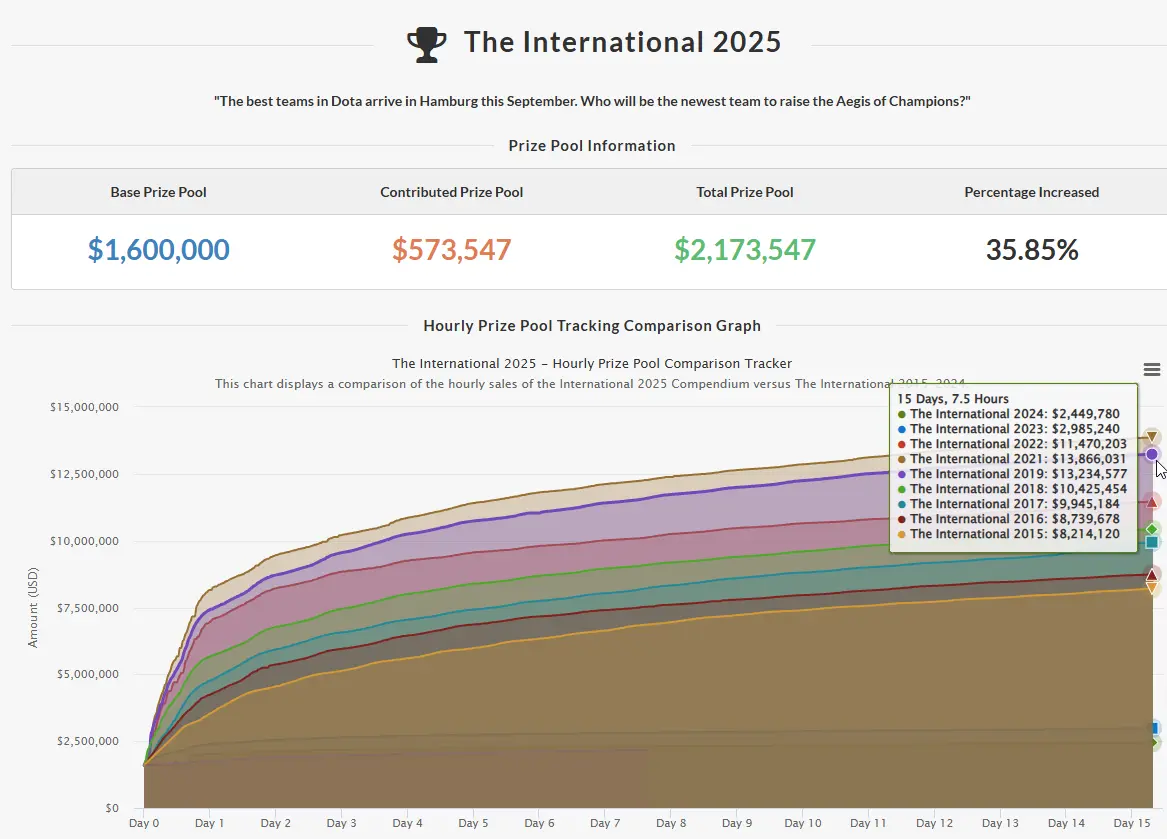Viewport: 1167px width, 839px height.
Task: Click the "Day 14" x-axis label
Action: point(1067,823)
